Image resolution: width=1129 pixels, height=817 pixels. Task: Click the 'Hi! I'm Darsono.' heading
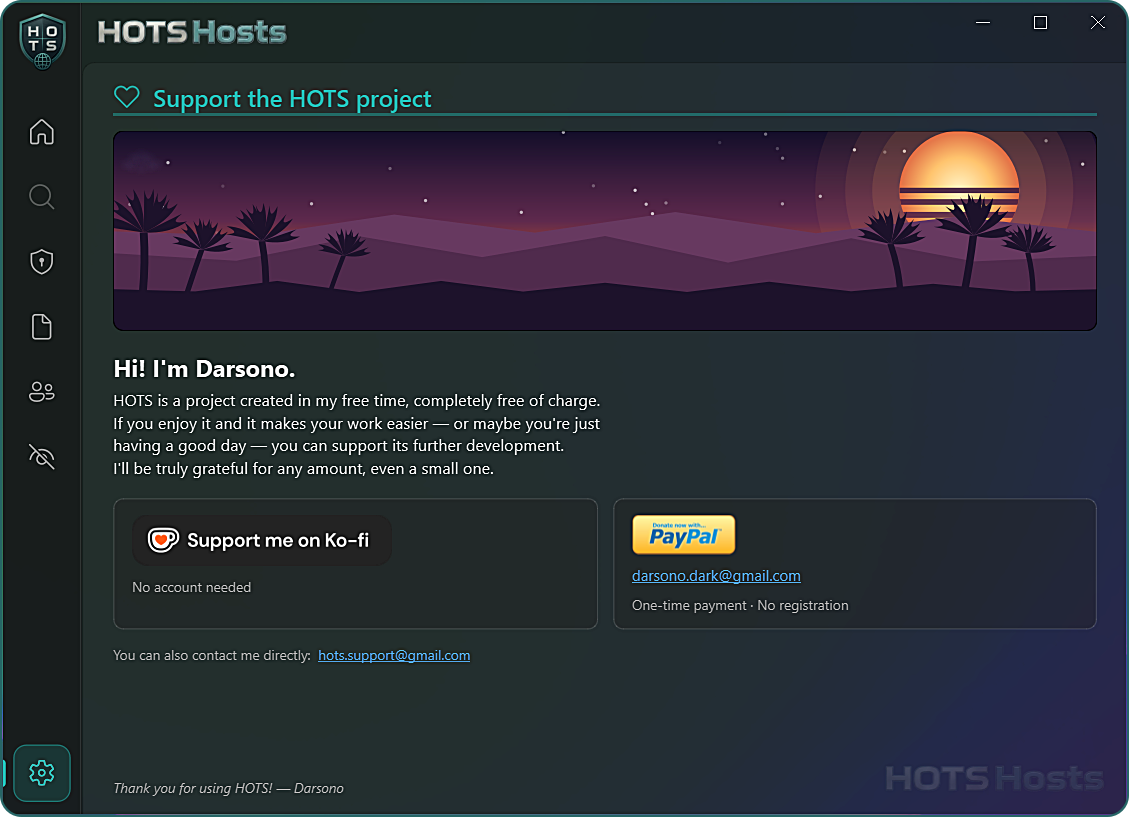point(204,369)
